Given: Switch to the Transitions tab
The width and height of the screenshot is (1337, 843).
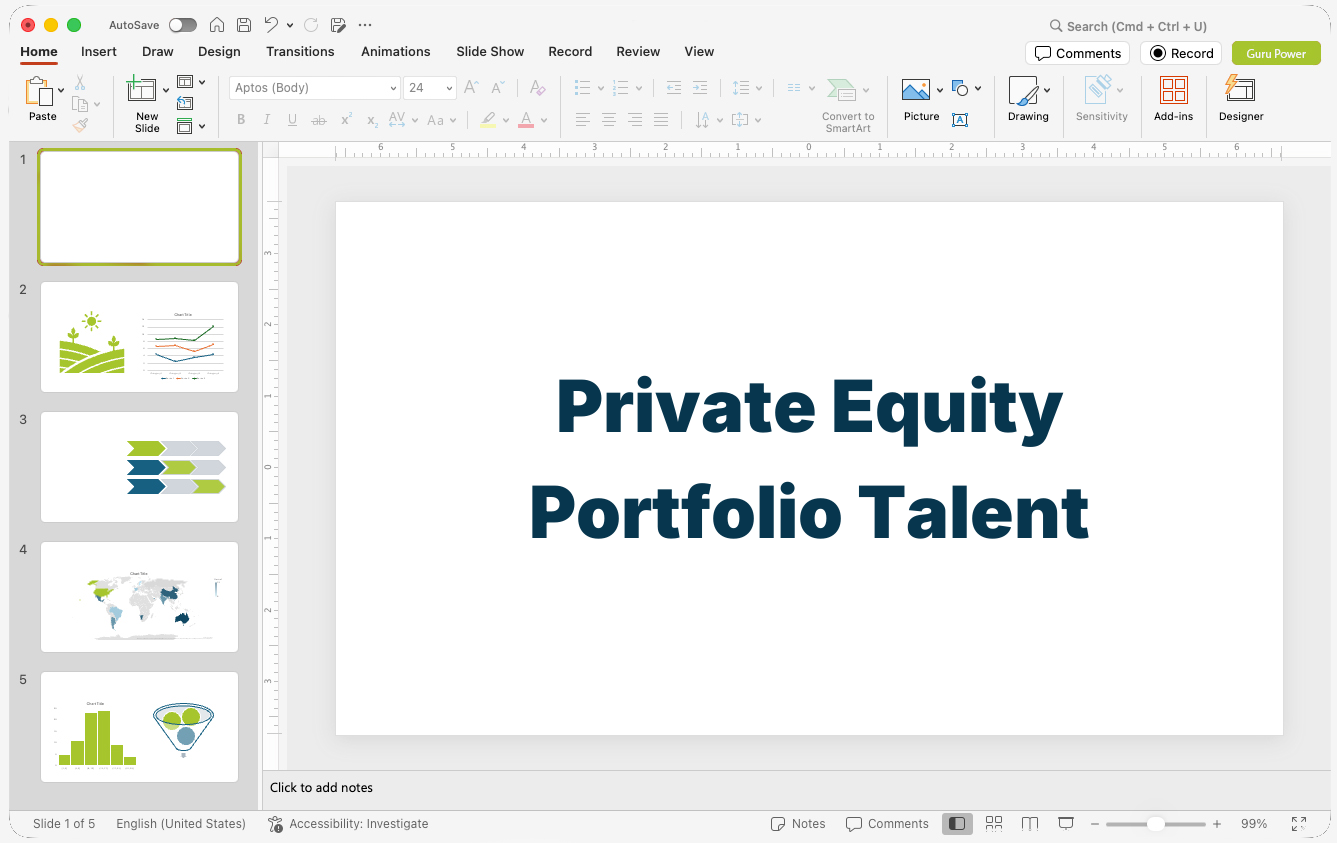Looking at the screenshot, I should [x=300, y=51].
